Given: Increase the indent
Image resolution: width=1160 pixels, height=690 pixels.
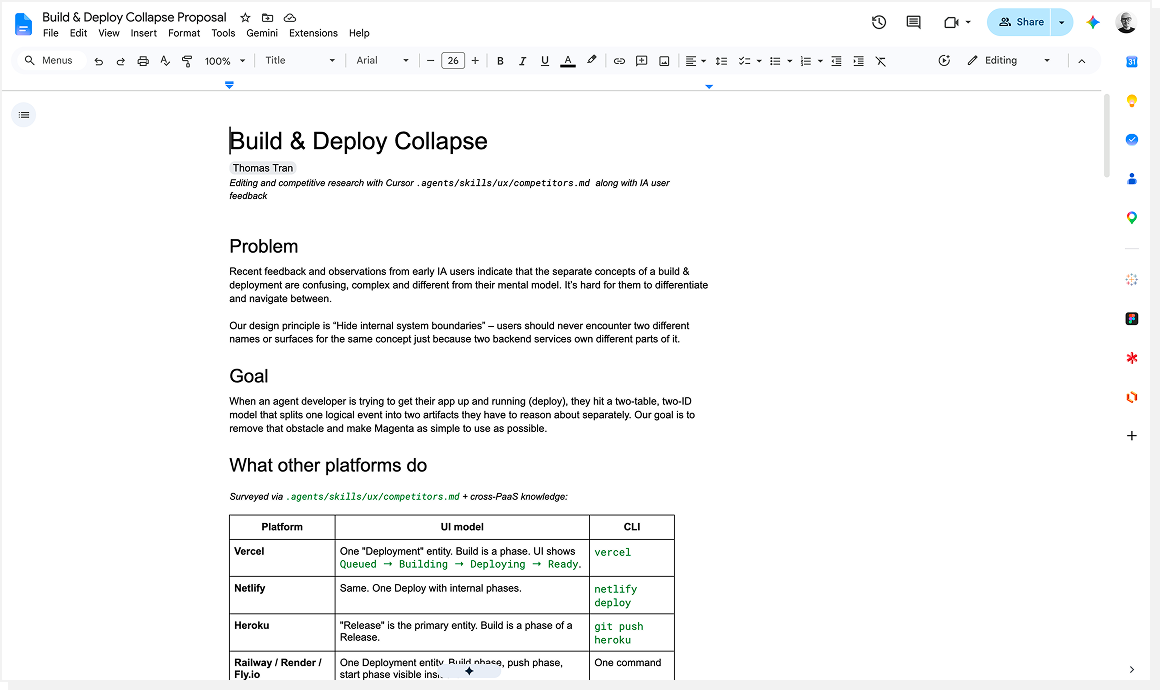Looking at the screenshot, I should pos(858,61).
